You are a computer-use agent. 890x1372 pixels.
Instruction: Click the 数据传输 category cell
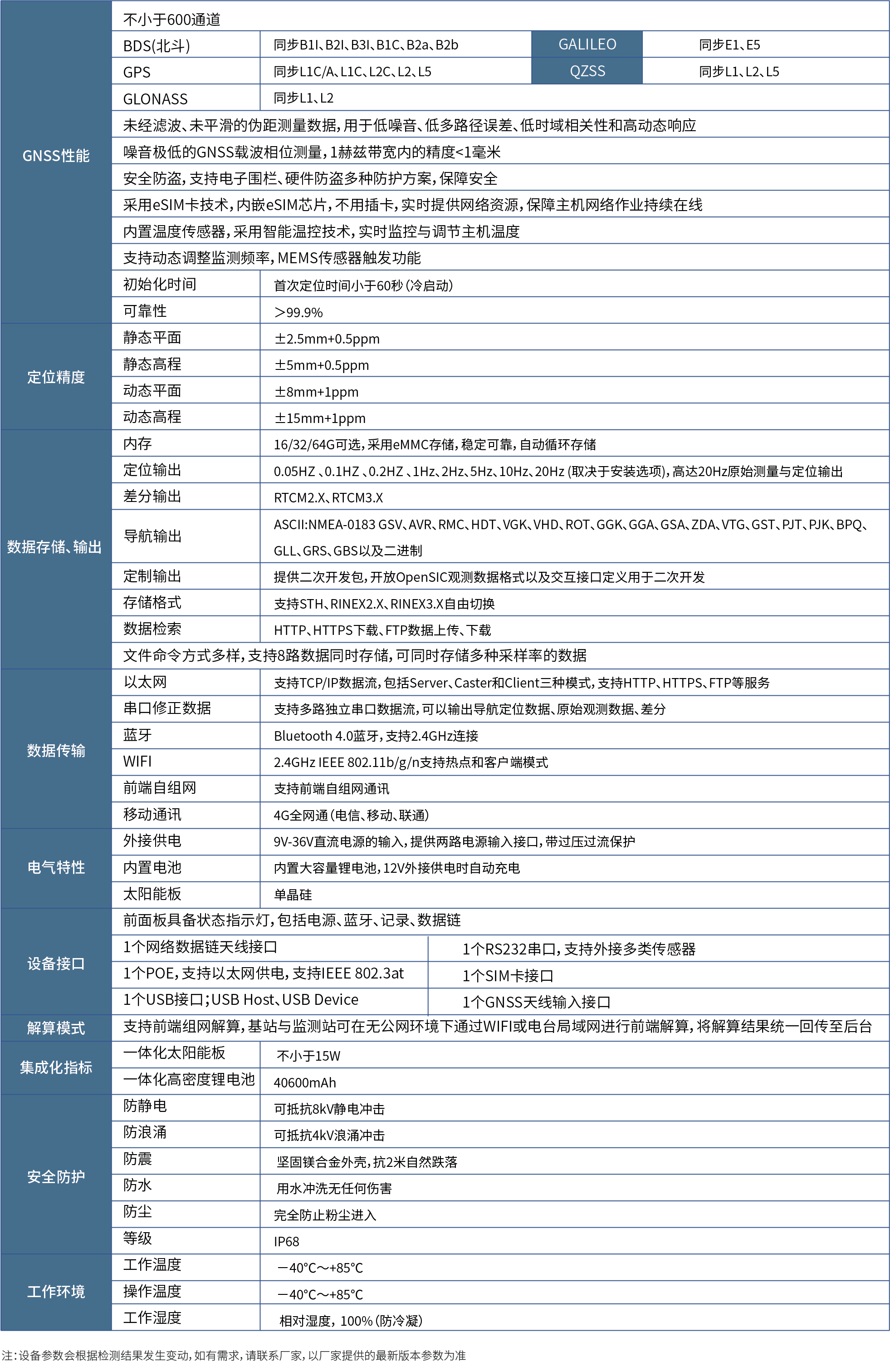tap(56, 750)
